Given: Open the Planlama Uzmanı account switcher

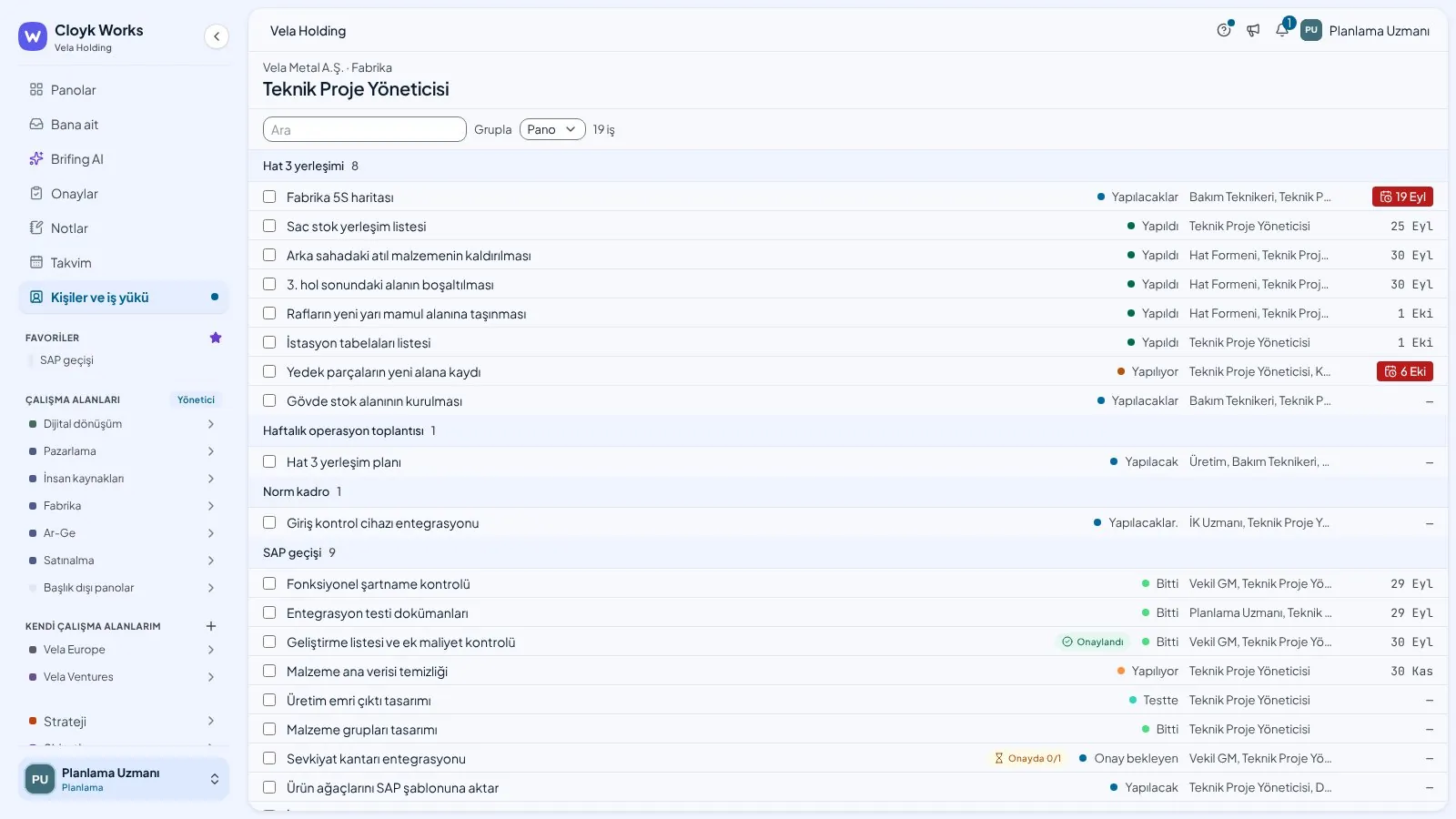Looking at the screenshot, I should tap(124, 779).
